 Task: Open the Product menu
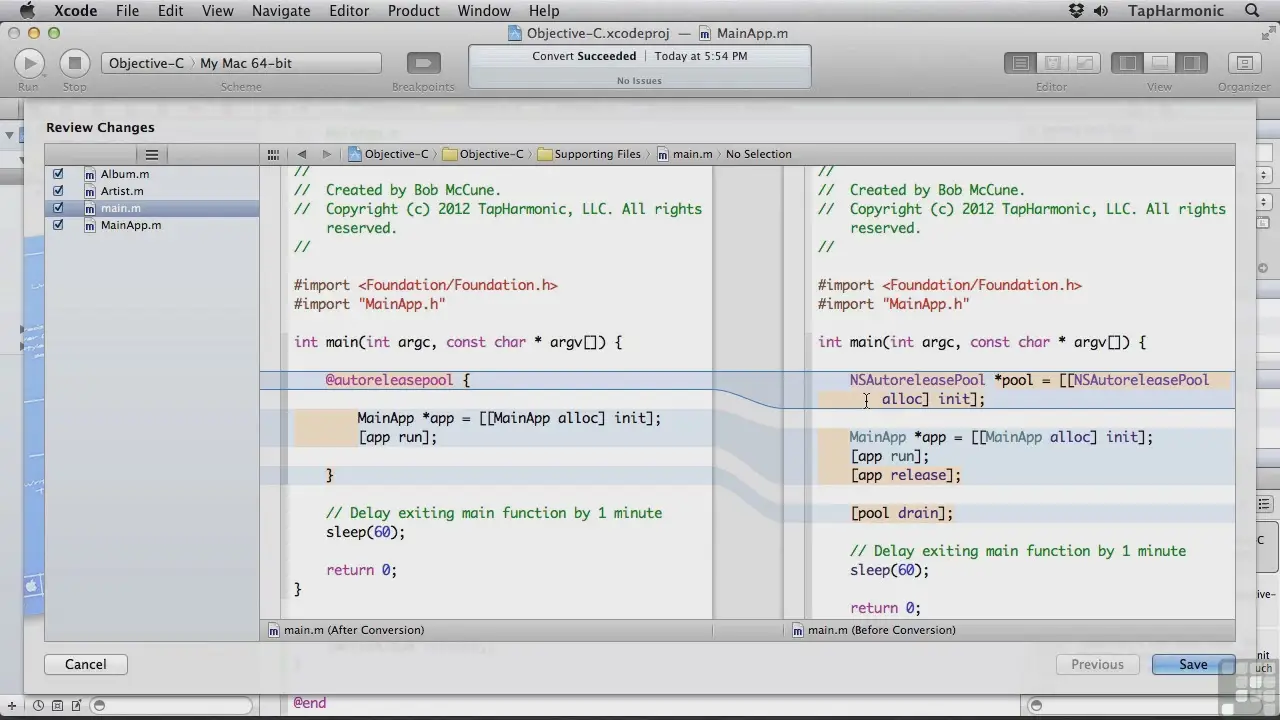tap(414, 11)
